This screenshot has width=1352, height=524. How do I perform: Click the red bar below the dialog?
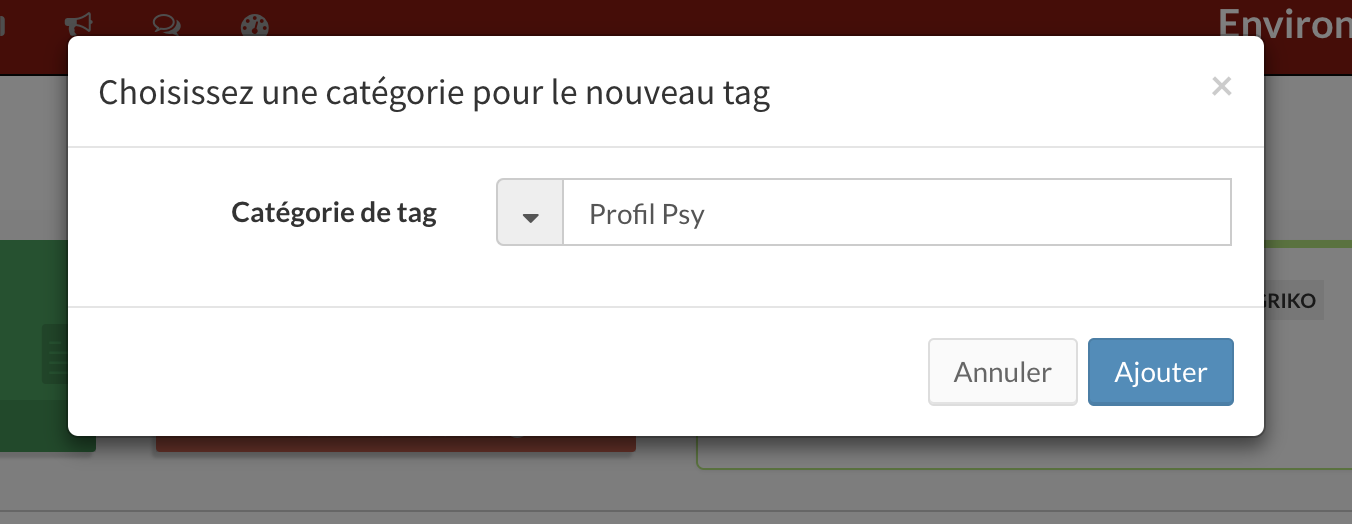(395, 444)
